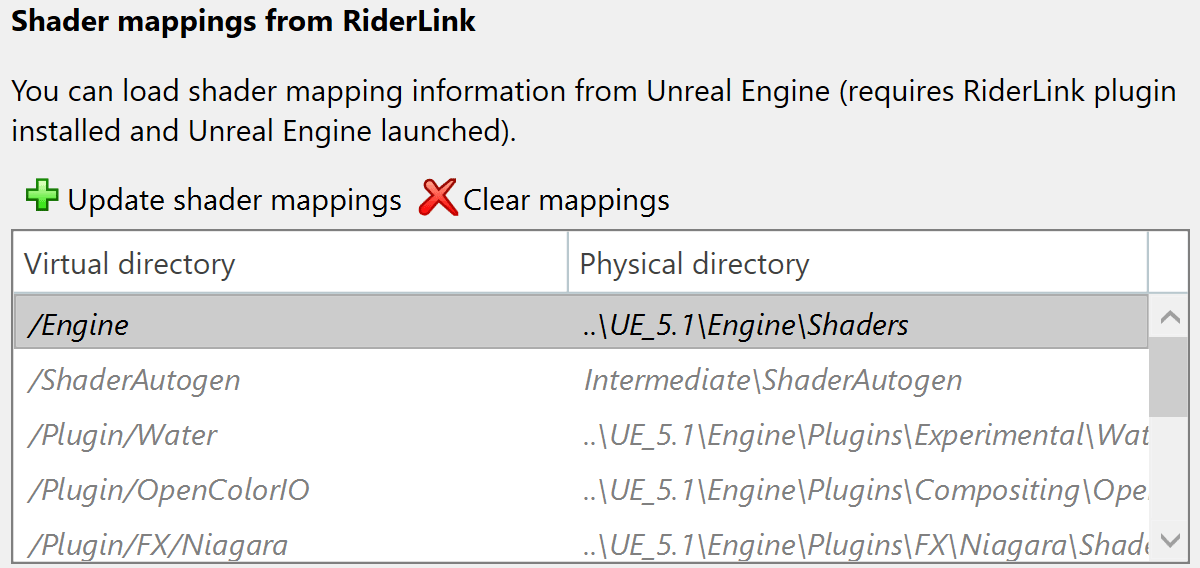Click the Plugins\FX\Niagara physical path cell
Screen dimensions: 1200x568
866,544
